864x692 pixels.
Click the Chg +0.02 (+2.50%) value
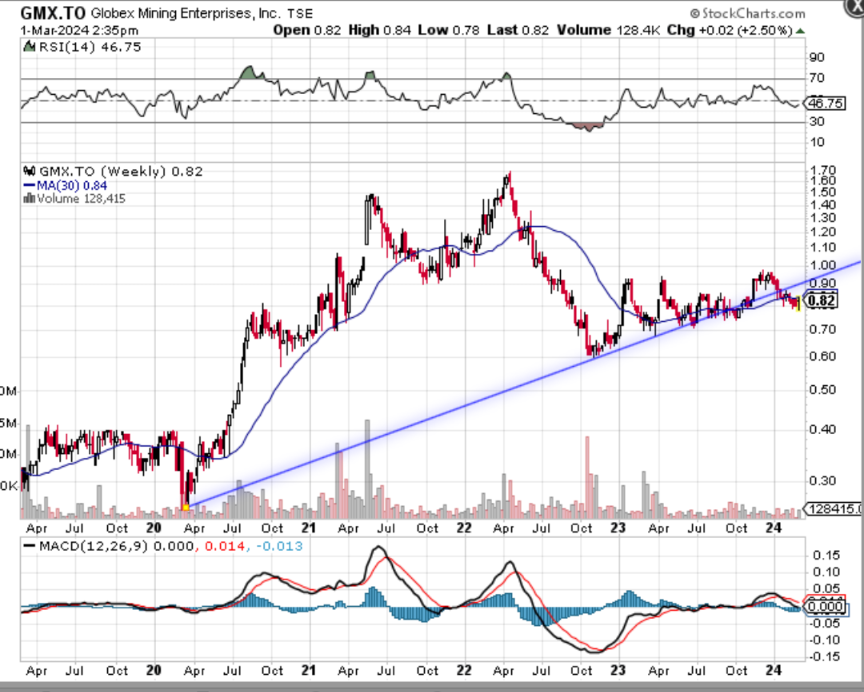click(730, 30)
